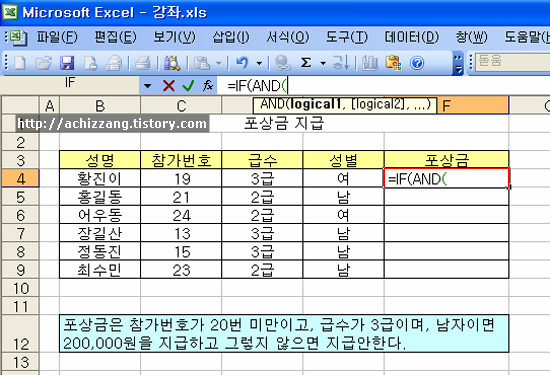Click the Paste clipboard icon

coord(202,63)
